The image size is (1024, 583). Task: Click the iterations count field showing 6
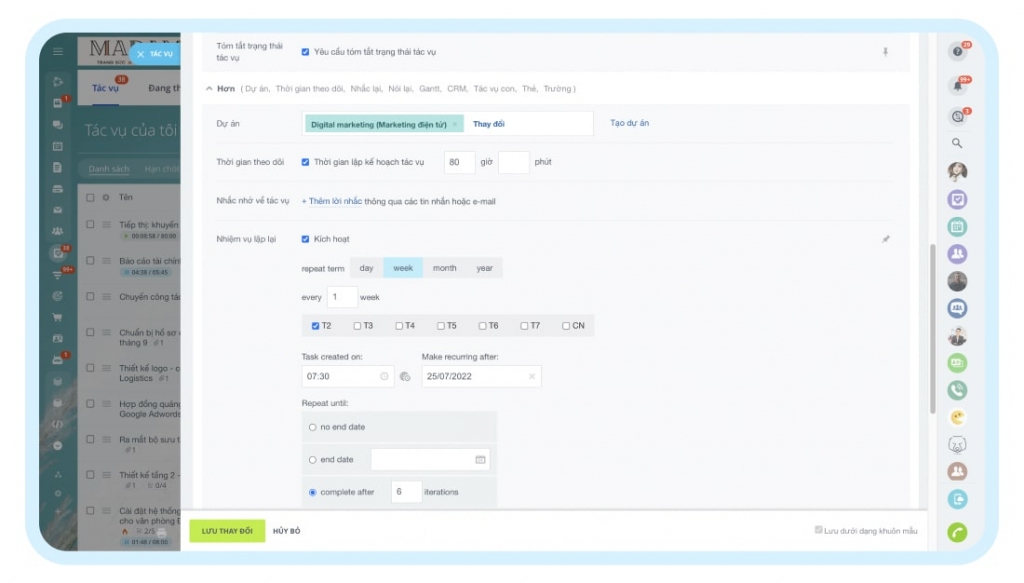pos(406,492)
